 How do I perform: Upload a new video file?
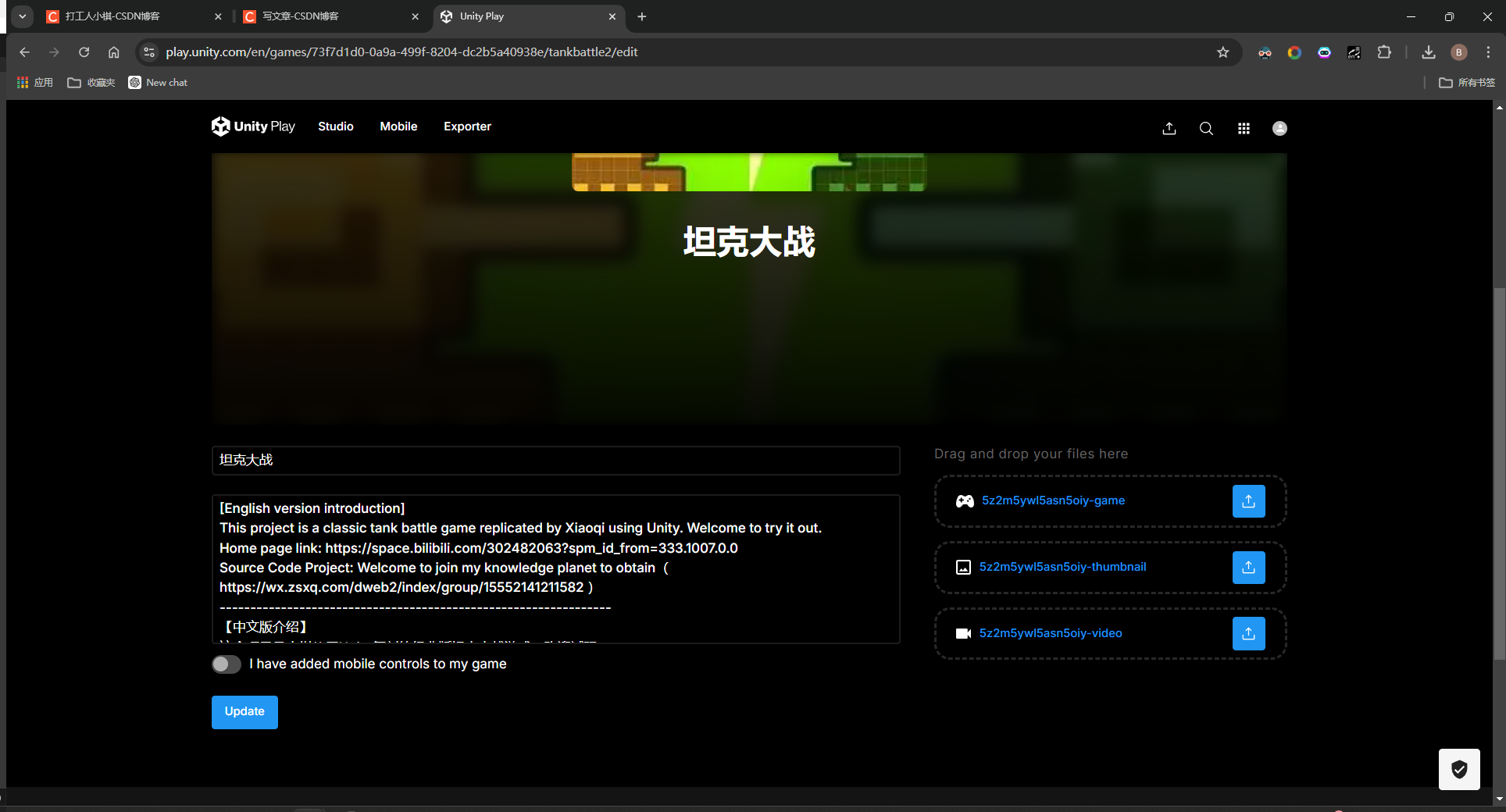coord(1248,634)
